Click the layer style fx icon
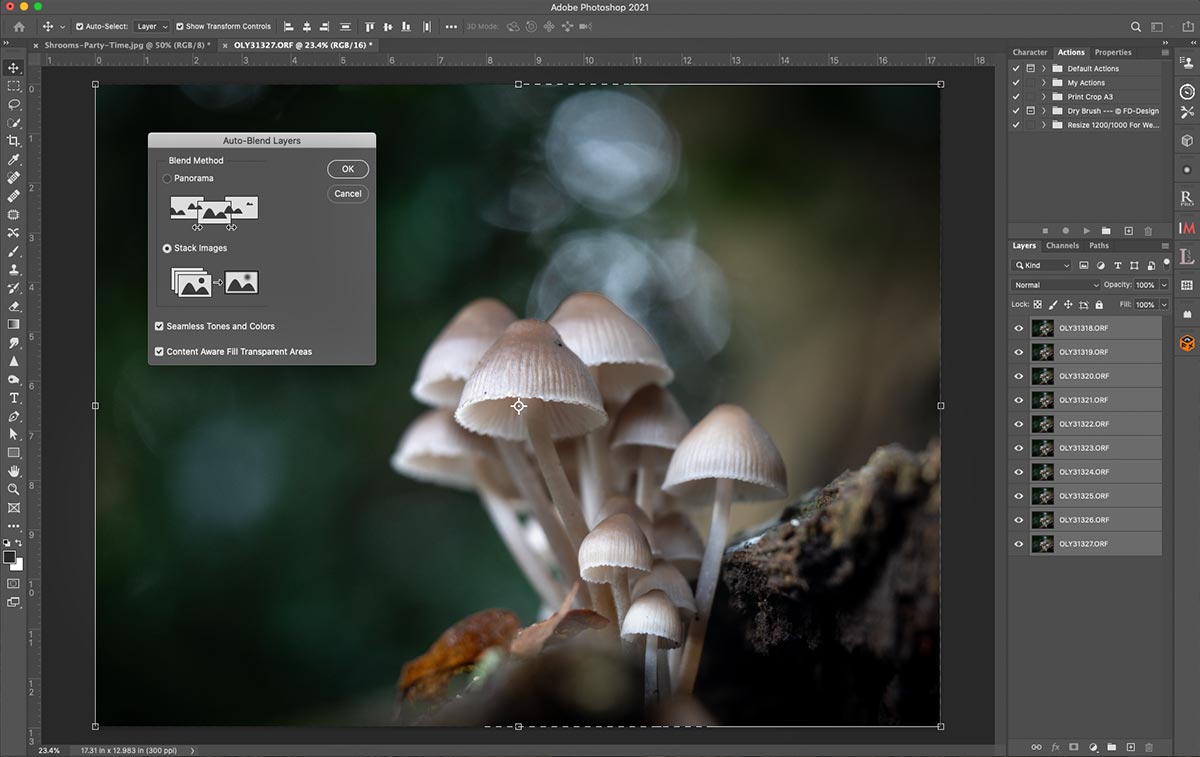This screenshot has height=757, width=1200. point(1055,747)
